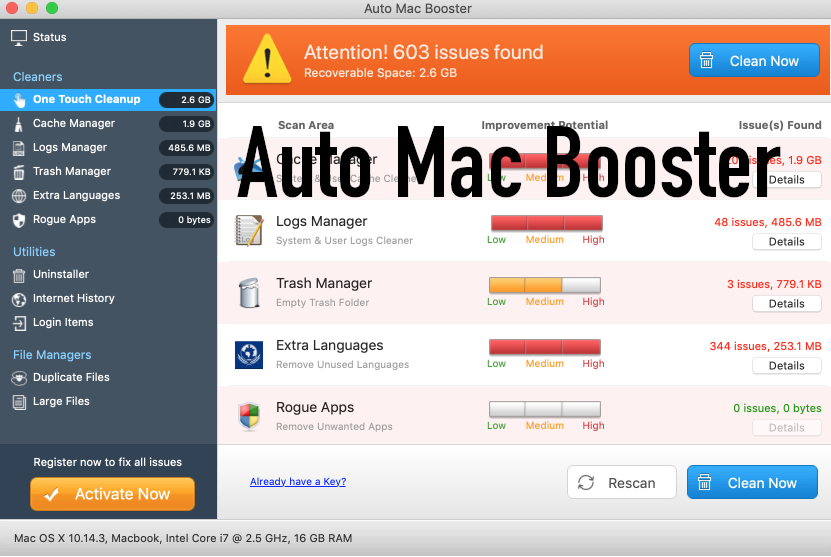Click the Large Files document icon
831x557 pixels.
(19, 402)
